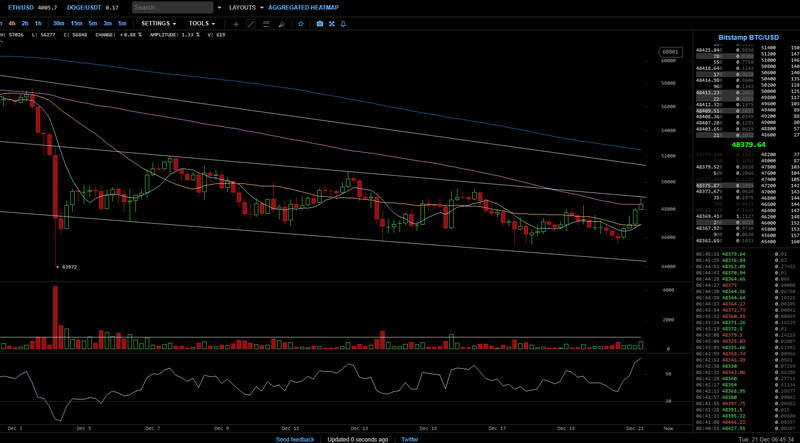Switch to the 1m timeframe
800x443 pixels.
[x=122, y=23]
